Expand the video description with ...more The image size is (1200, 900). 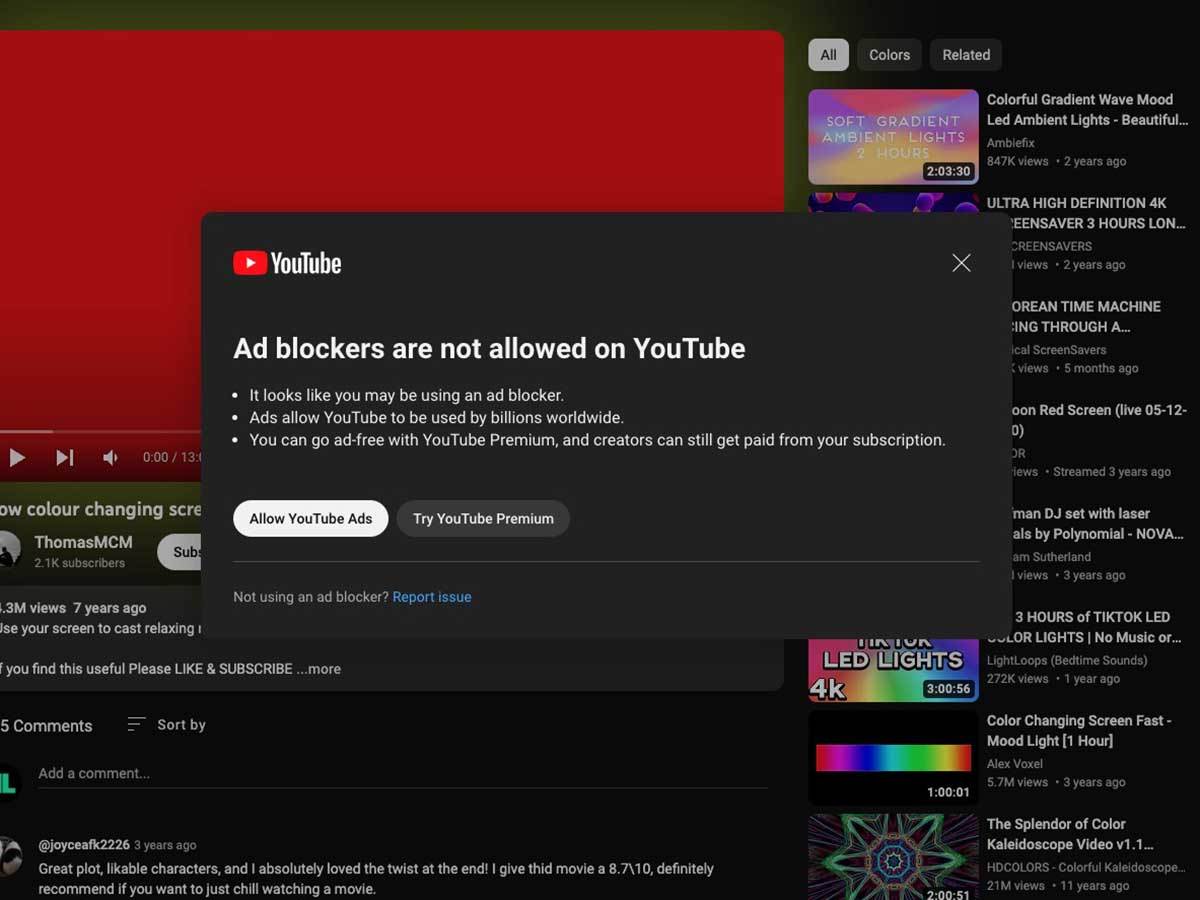coord(319,669)
